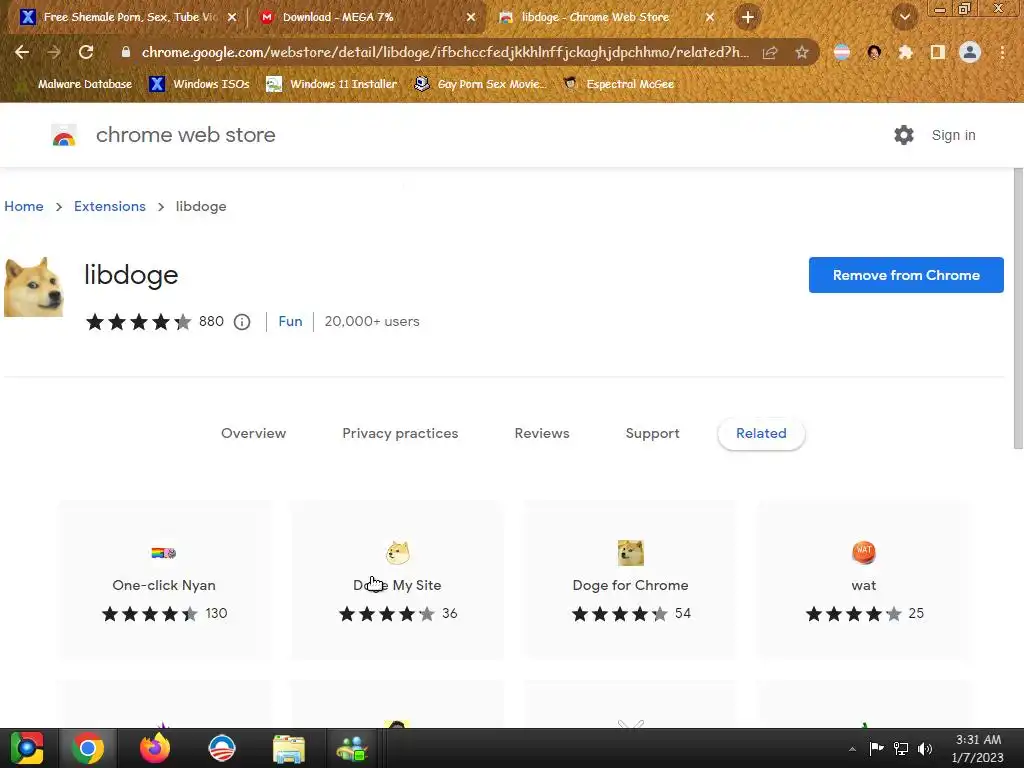Viewport: 1024px width, 768px height.
Task: Open the wat extension red button icon
Action: pyautogui.click(x=863, y=552)
